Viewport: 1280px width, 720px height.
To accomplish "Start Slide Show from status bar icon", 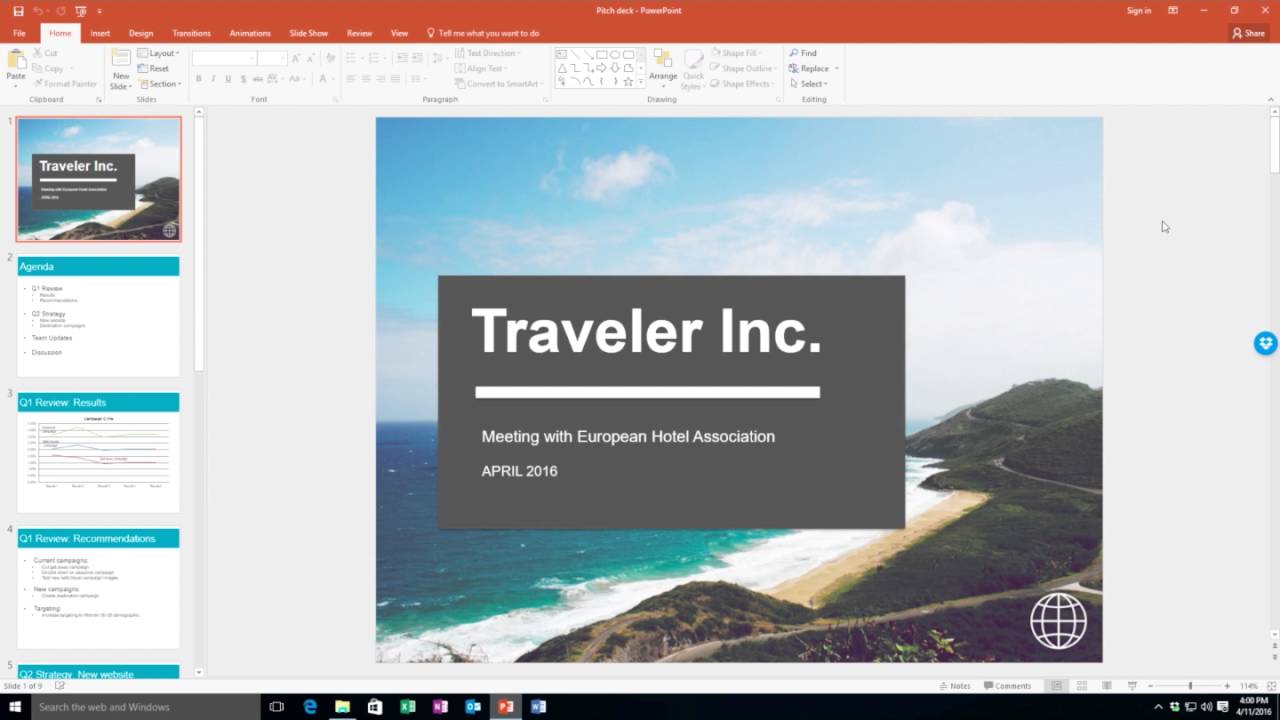I will click(x=1131, y=686).
